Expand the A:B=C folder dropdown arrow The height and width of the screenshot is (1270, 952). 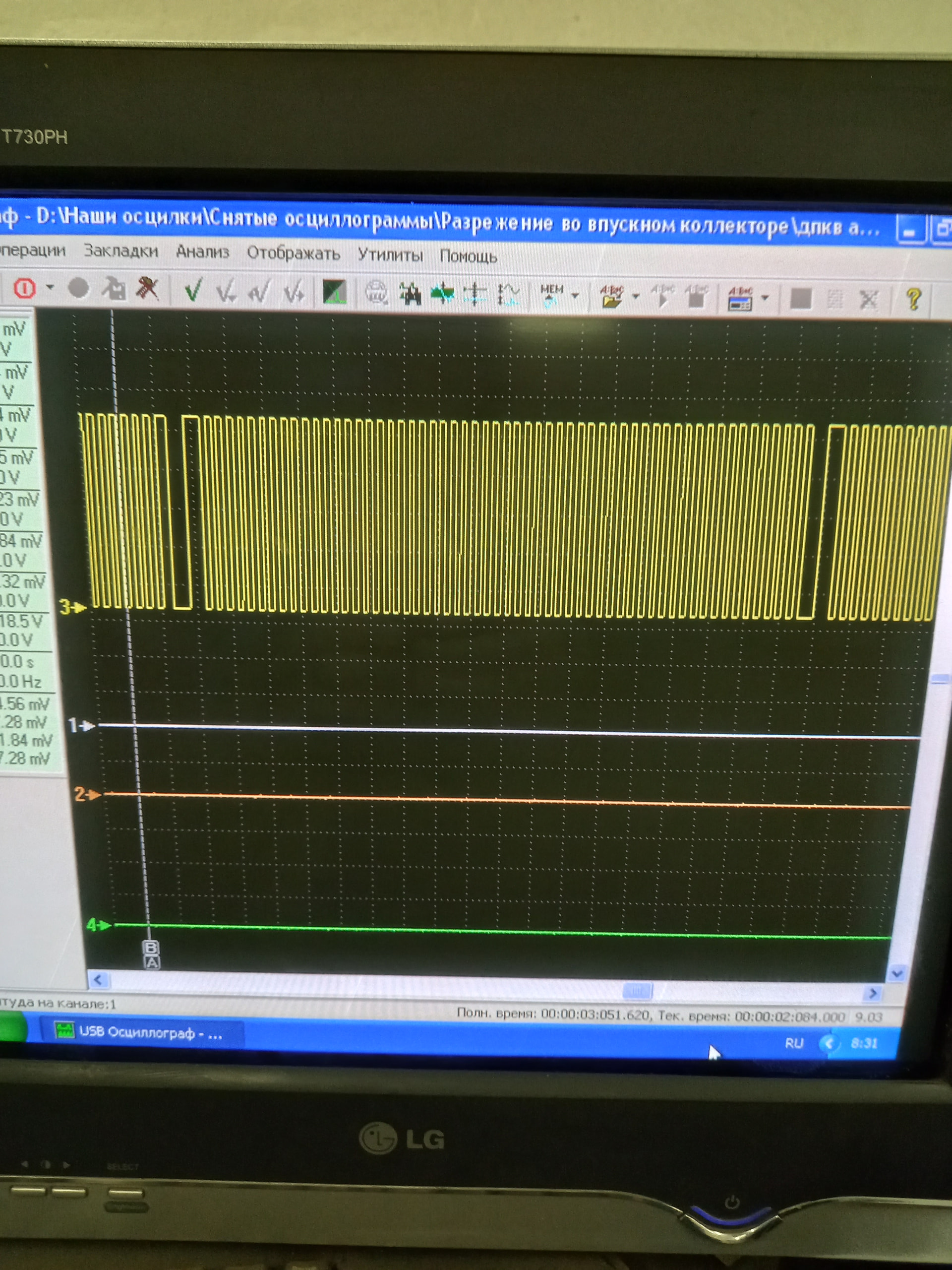click(635, 297)
